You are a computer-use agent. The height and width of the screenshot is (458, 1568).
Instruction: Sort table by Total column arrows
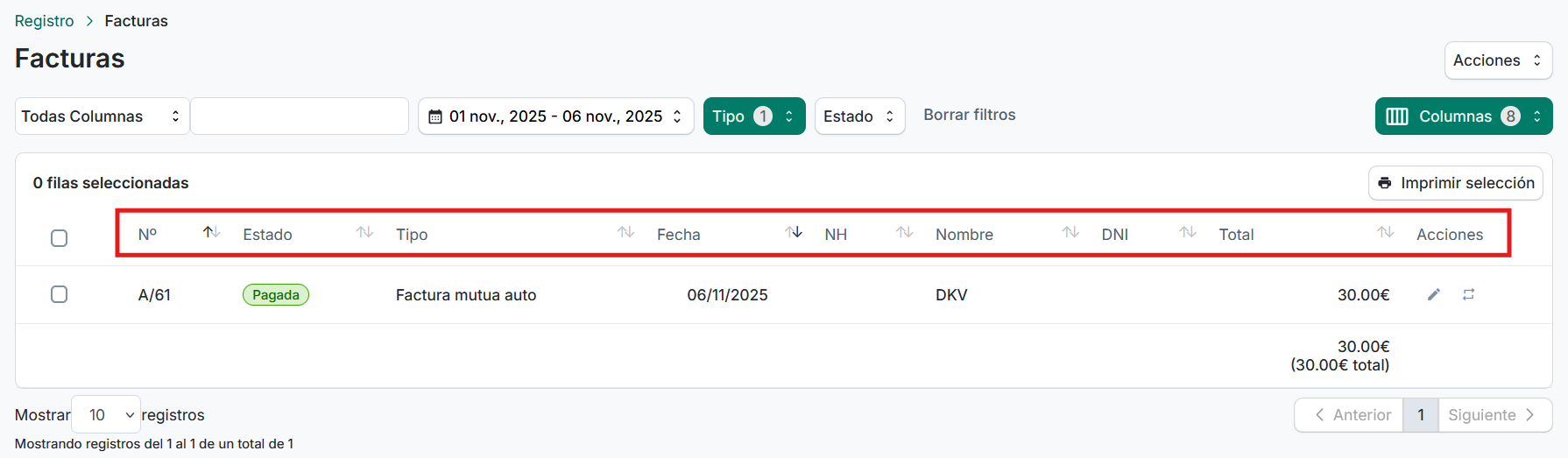[1385, 232]
